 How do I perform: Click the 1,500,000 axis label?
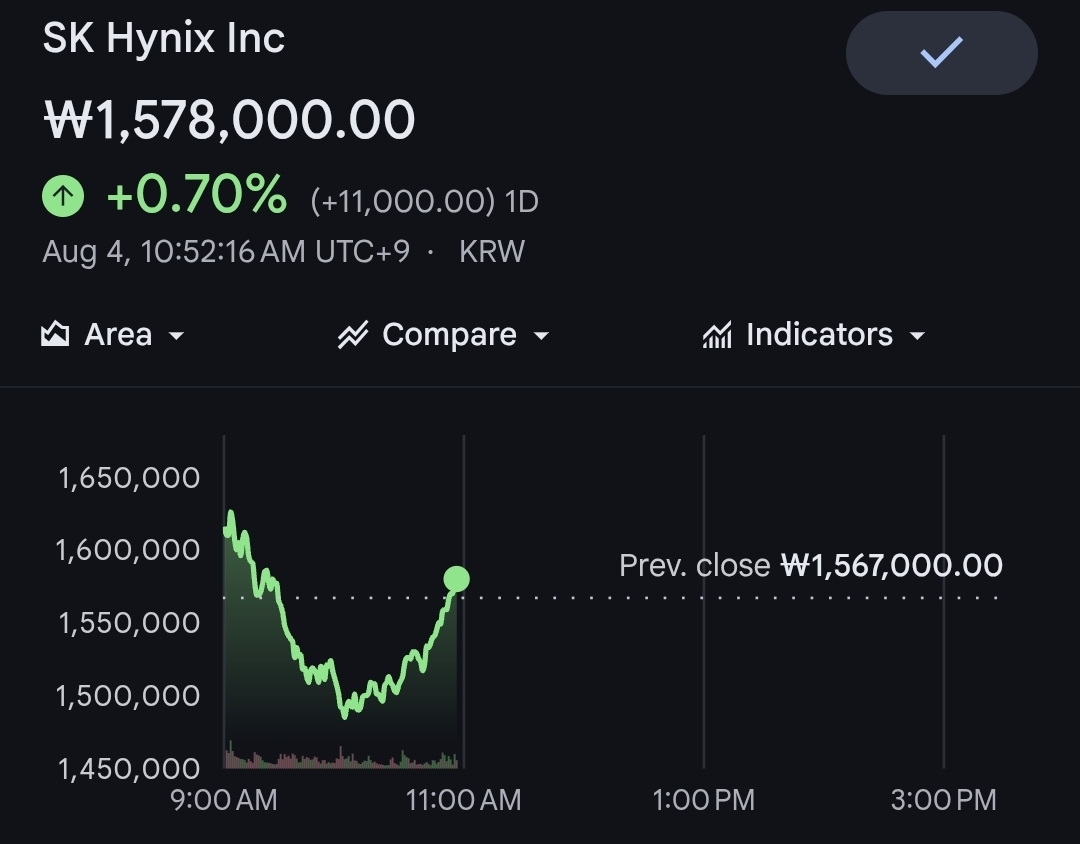click(128, 696)
